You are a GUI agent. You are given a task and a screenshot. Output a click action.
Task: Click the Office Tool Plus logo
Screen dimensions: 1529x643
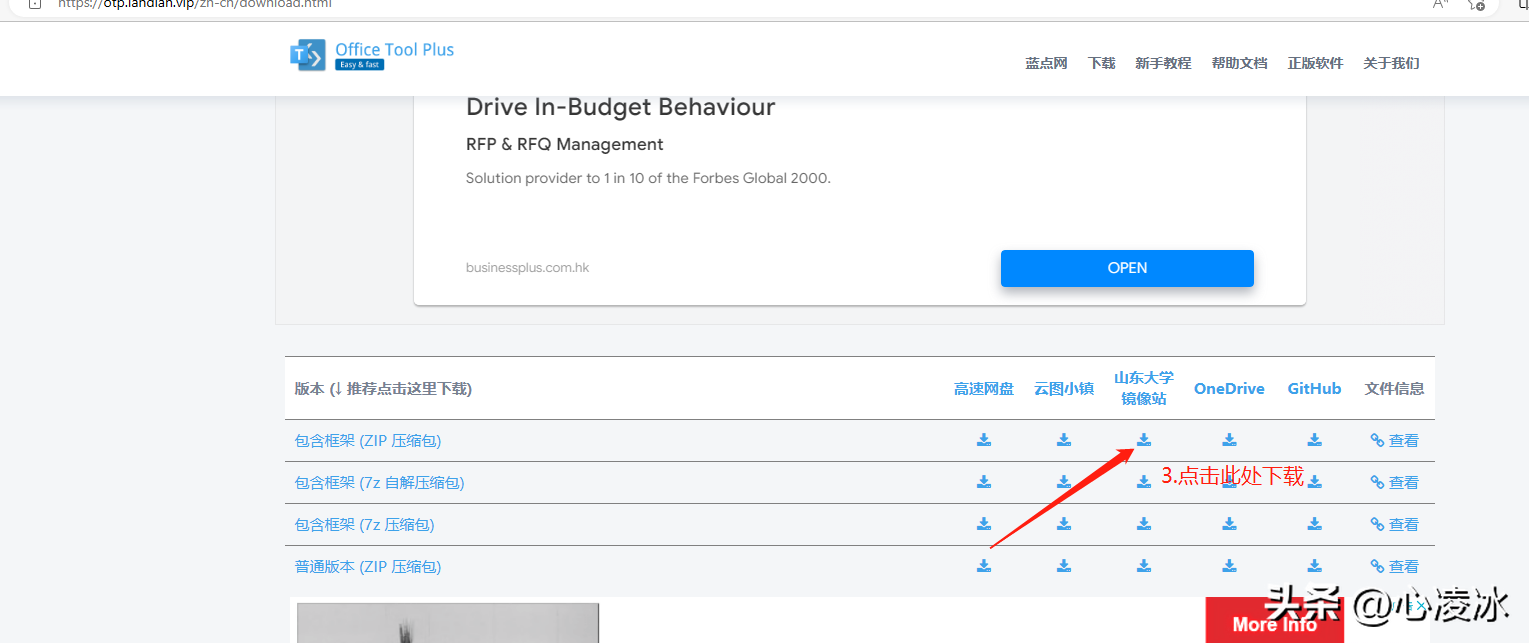point(372,55)
